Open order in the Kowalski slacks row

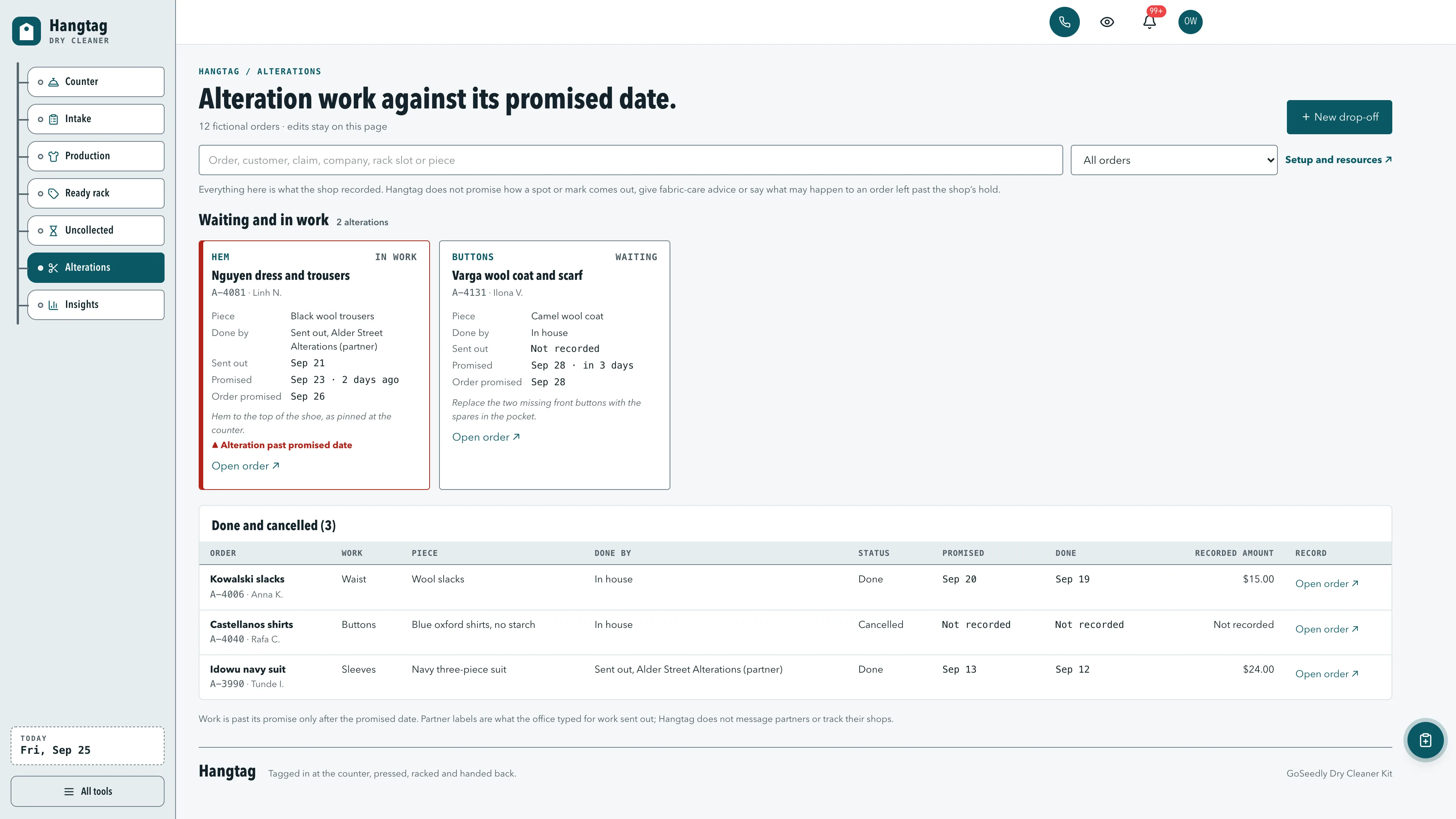(1327, 584)
